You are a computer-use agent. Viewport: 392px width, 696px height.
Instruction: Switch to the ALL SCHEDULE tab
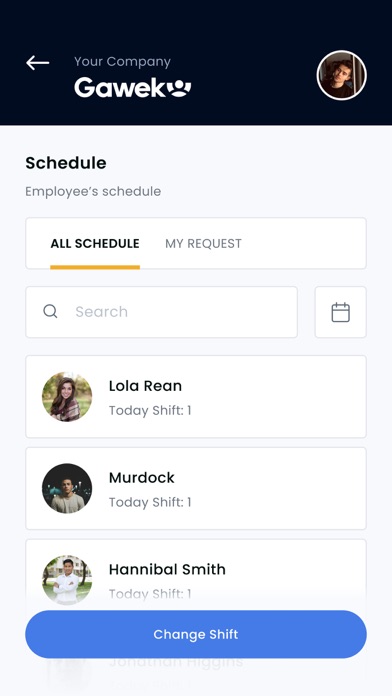95,244
